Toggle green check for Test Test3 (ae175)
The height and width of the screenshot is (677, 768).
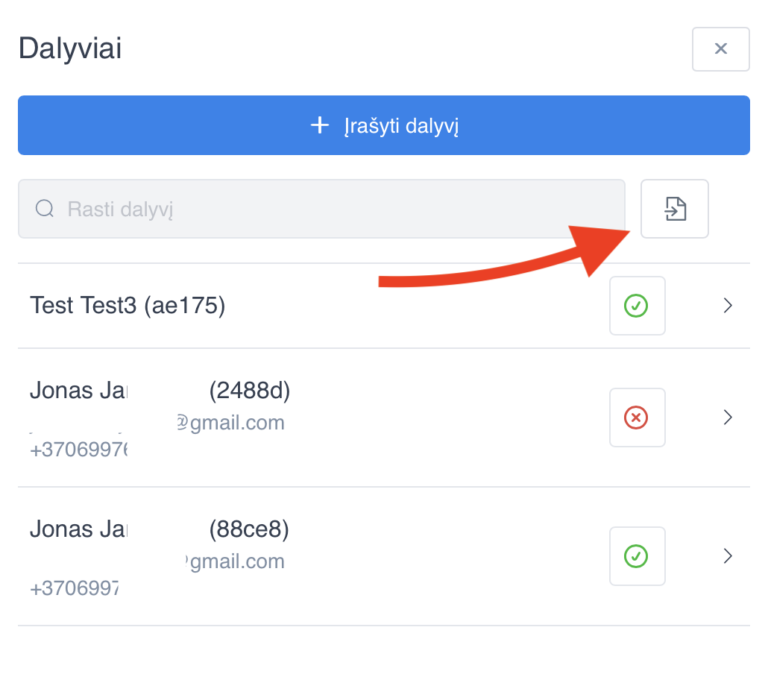coord(637,306)
